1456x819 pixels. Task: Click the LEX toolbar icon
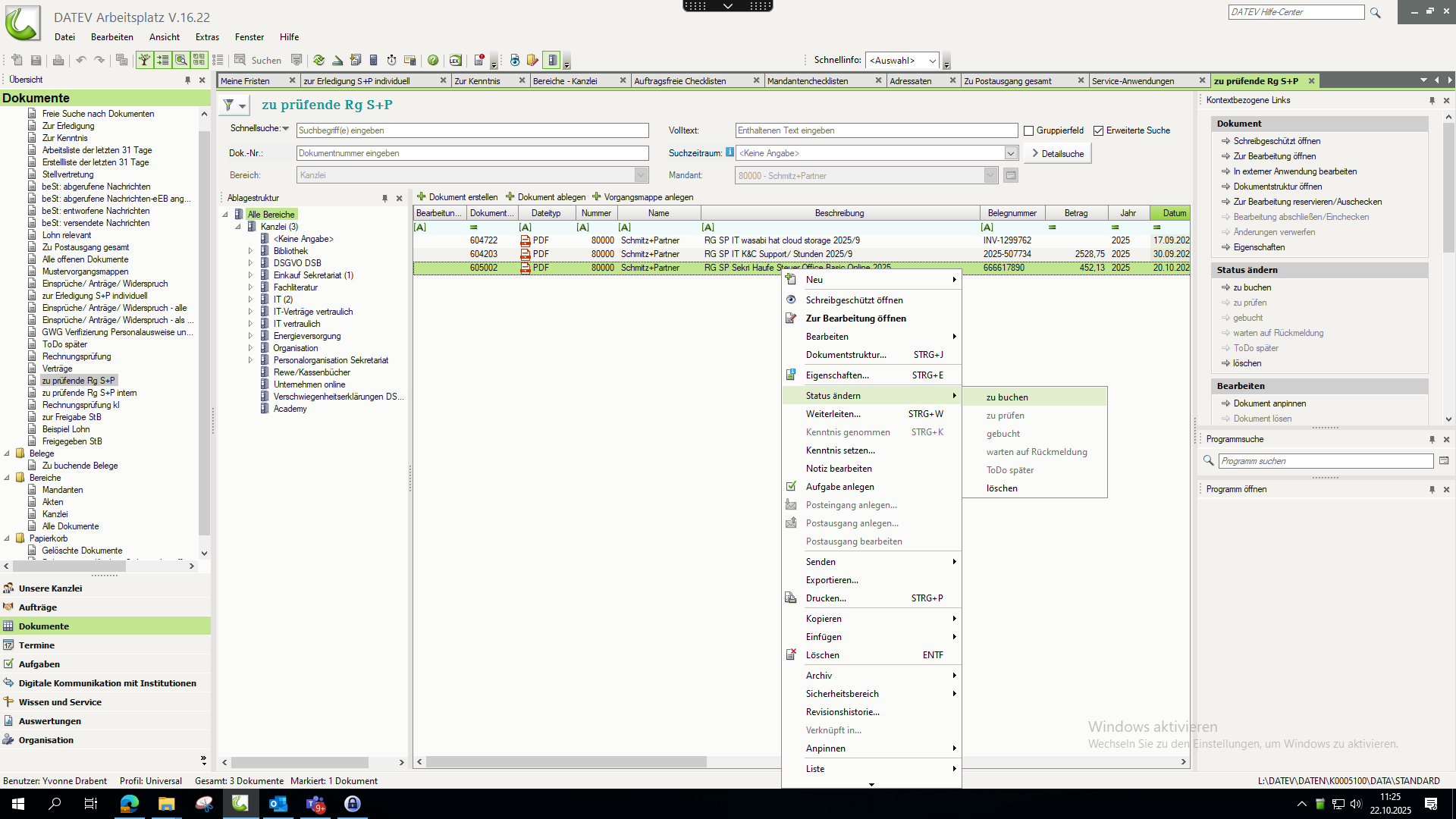click(x=455, y=60)
